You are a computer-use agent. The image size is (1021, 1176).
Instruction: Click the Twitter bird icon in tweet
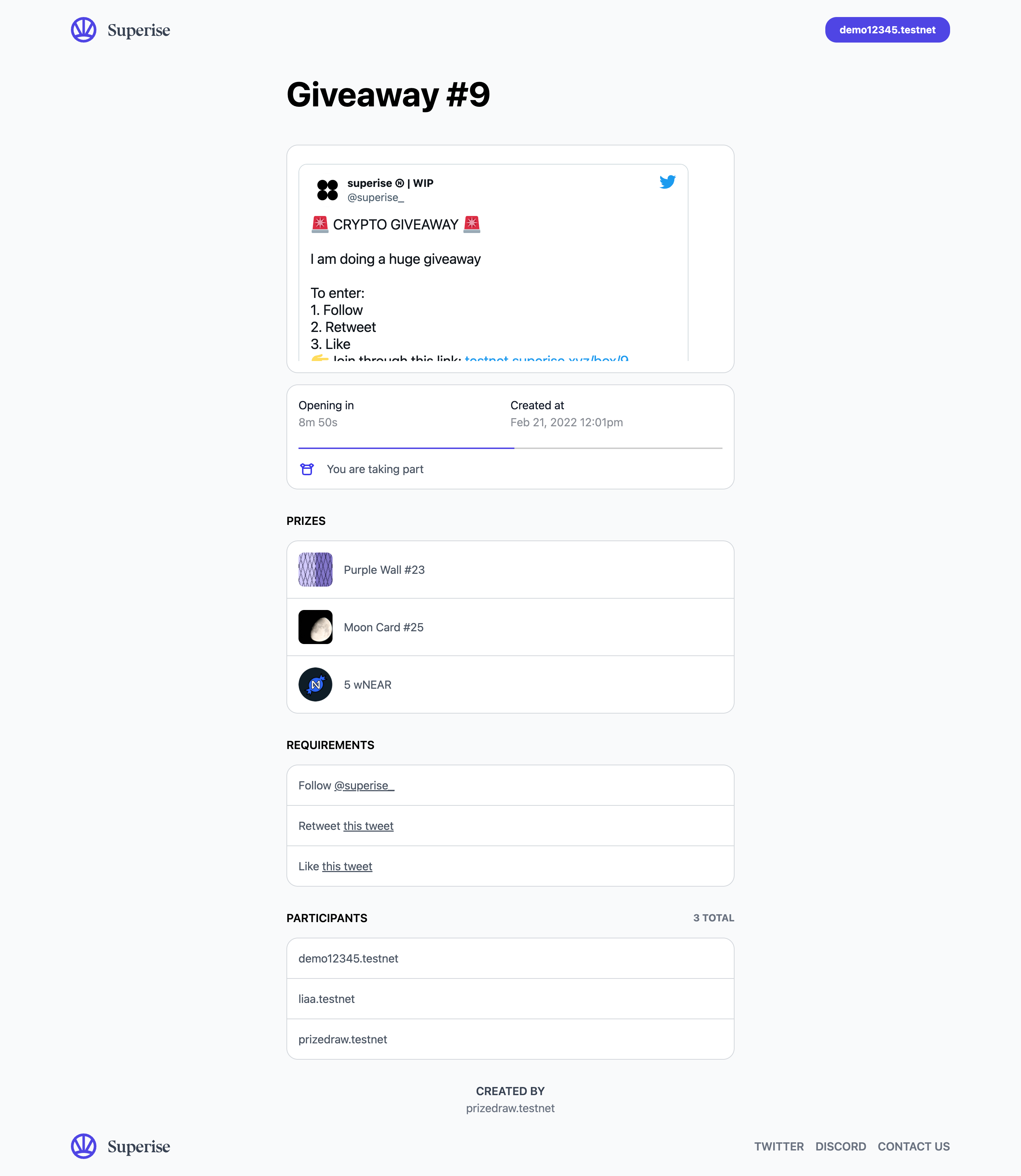click(667, 182)
